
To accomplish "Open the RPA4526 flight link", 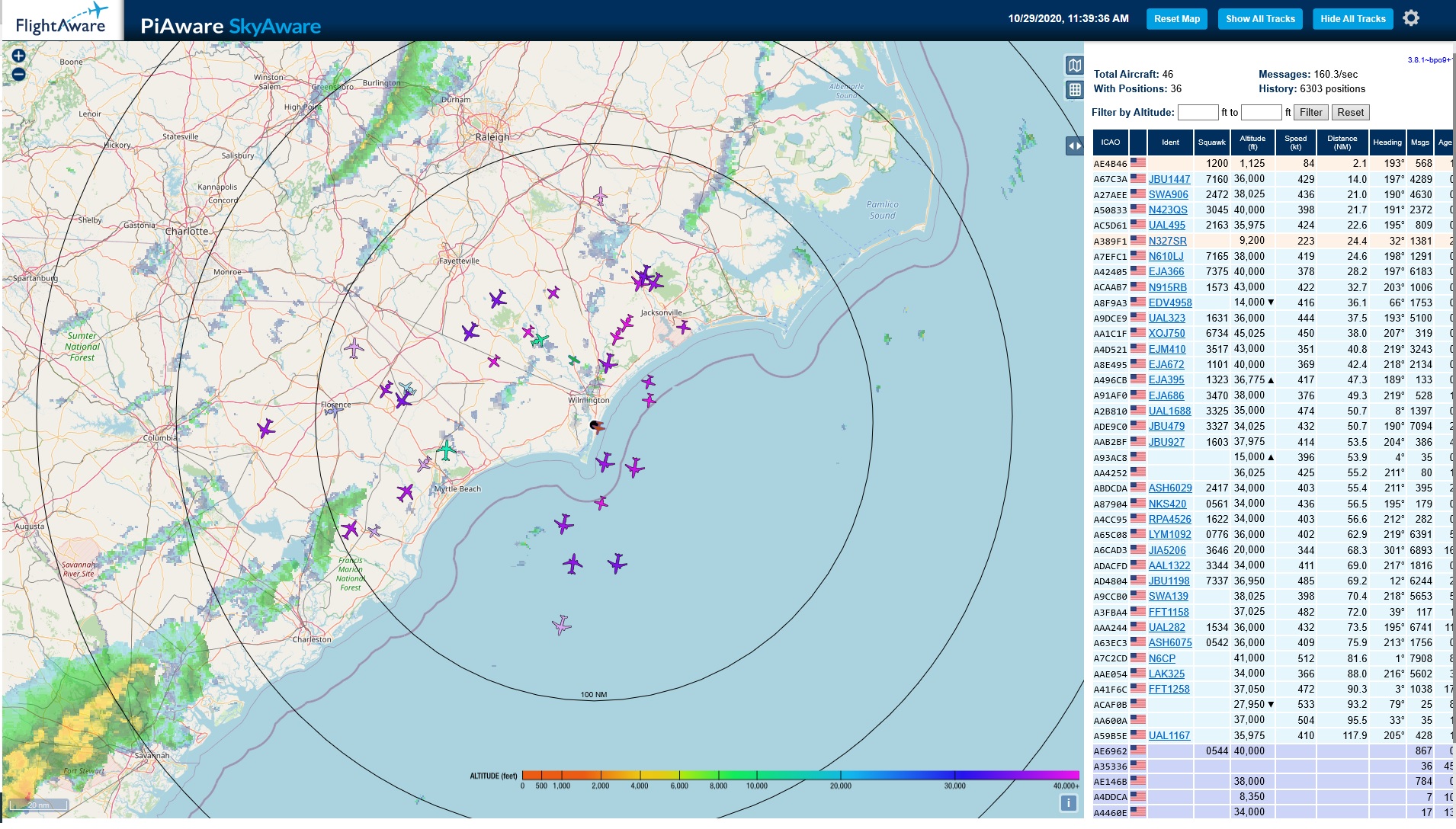I will 1170,519.
